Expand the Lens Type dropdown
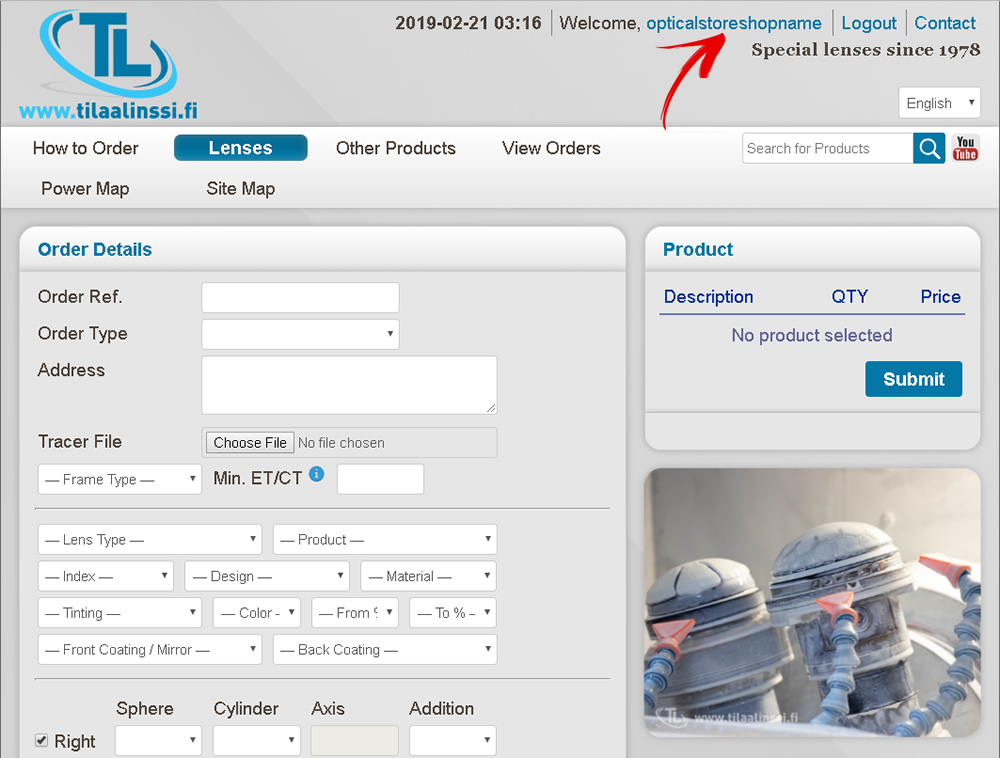Image resolution: width=1000 pixels, height=758 pixels. [x=150, y=540]
